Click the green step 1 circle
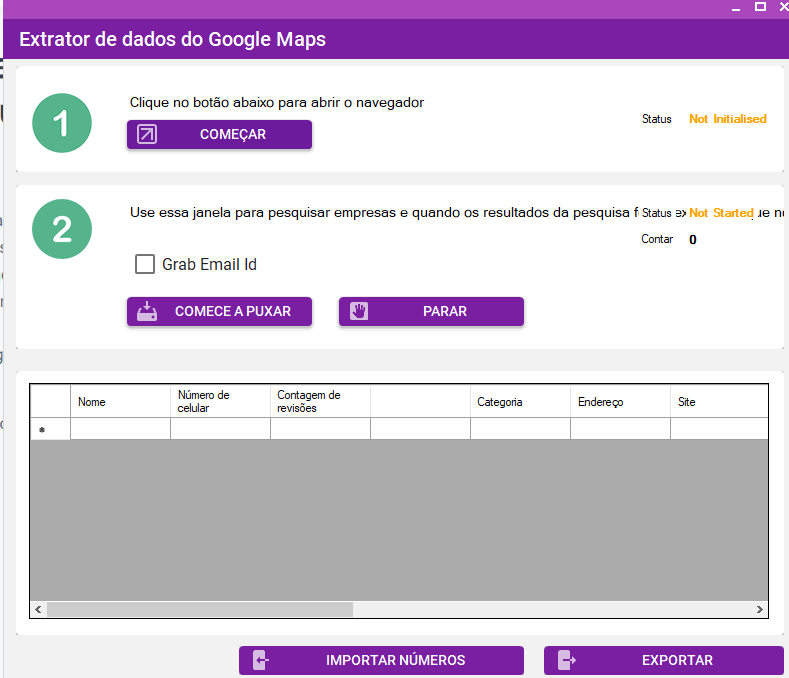 tap(62, 123)
